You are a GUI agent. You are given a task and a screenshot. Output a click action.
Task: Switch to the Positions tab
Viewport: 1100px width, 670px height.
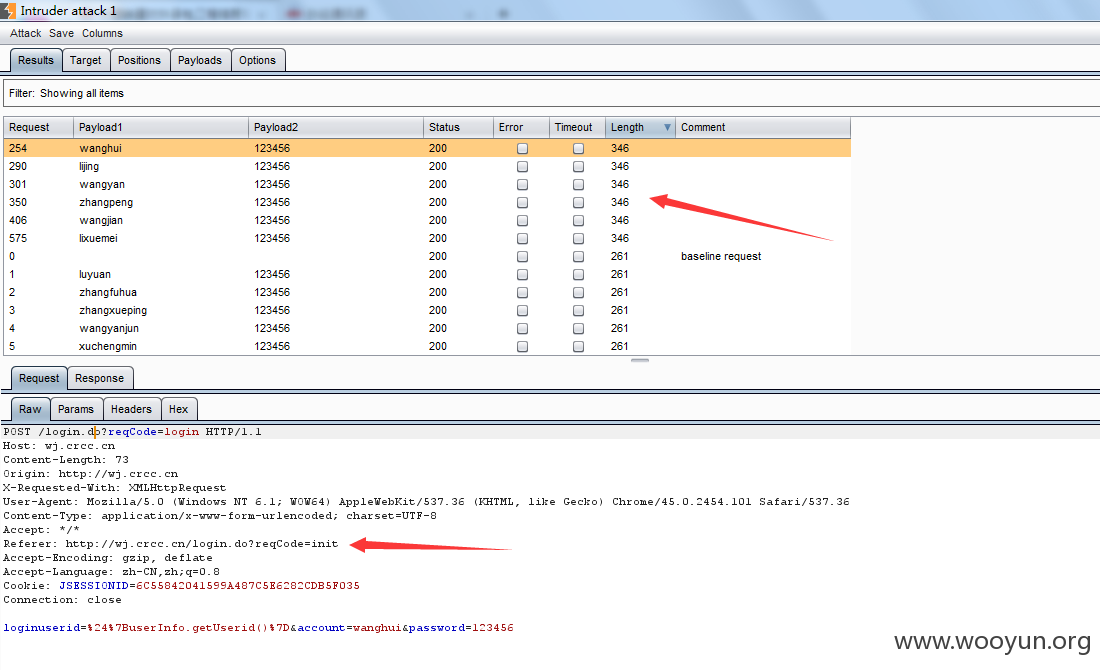(x=139, y=60)
